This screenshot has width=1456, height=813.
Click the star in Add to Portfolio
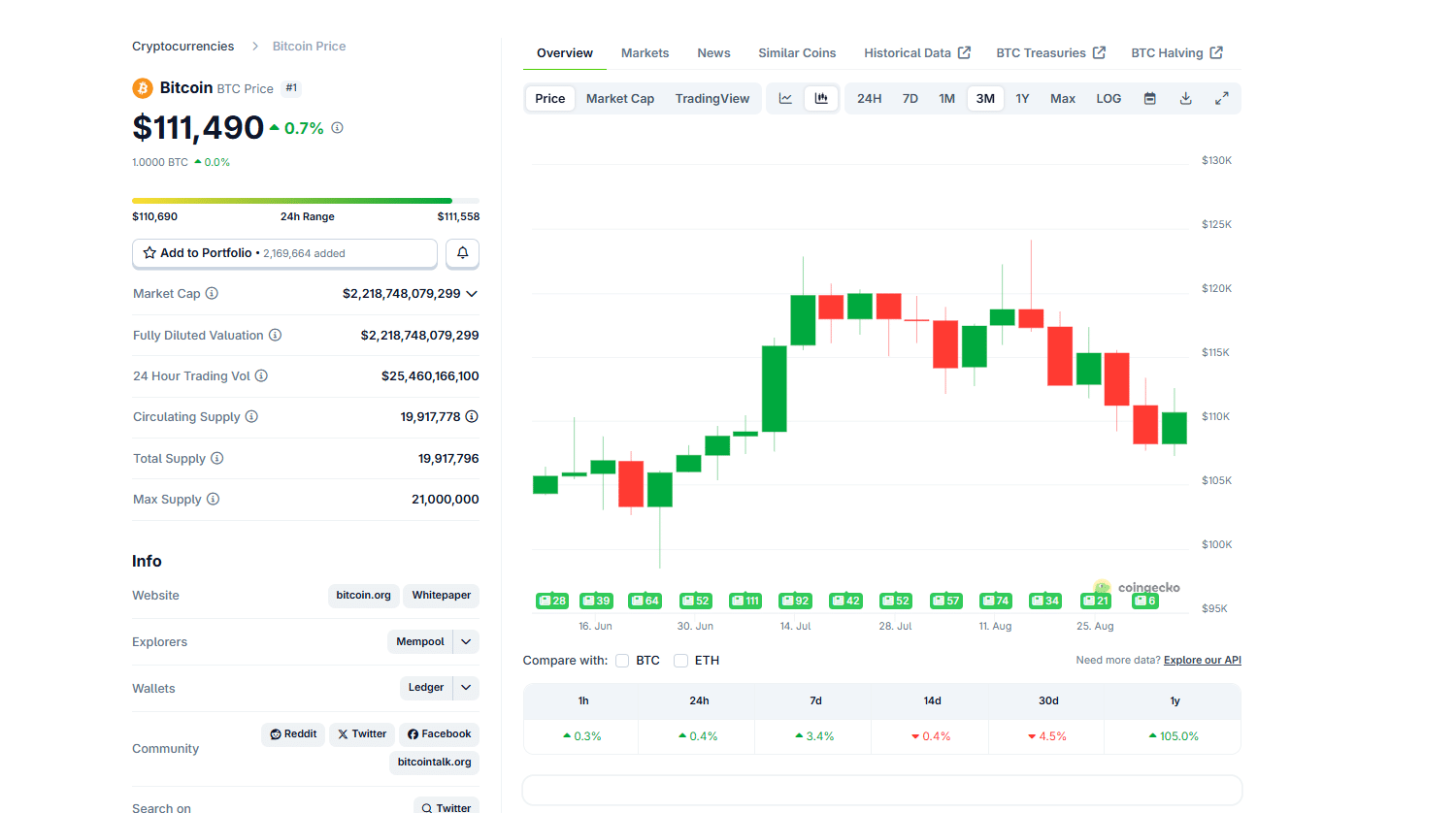149,252
